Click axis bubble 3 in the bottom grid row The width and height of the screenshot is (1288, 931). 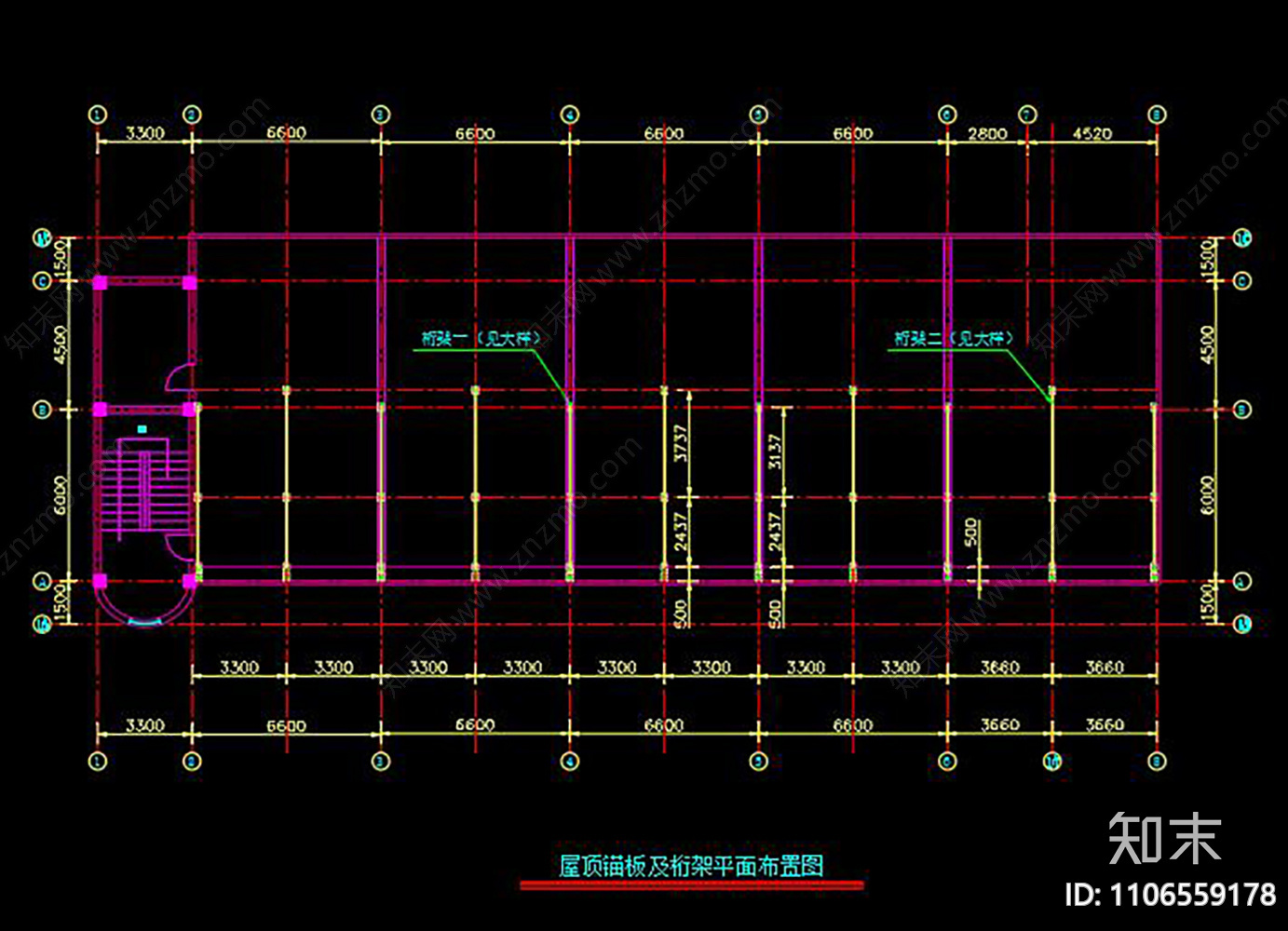pyautogui.click(x=381, y=762)
